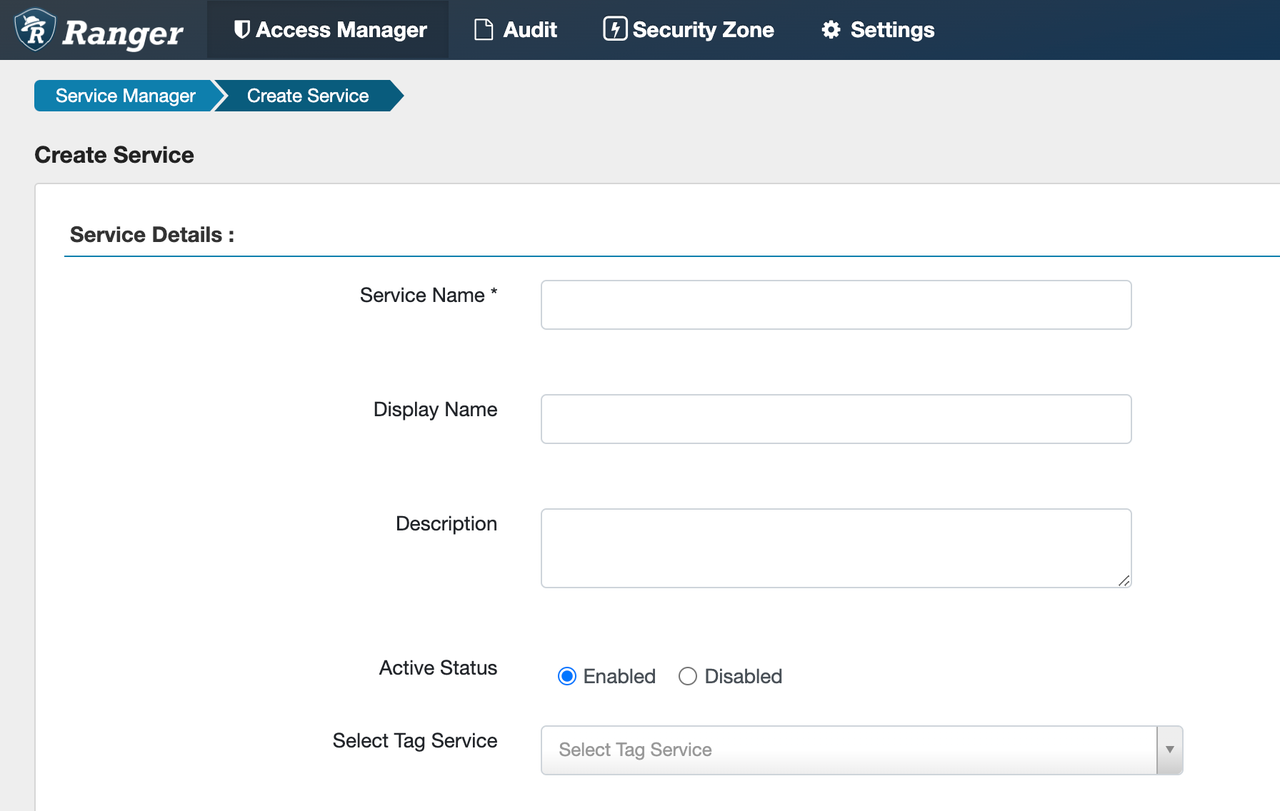Viewport: 1280px width, 811px height.
Task: Click the Ranger logo badge icon
Action: pos(36,30)
